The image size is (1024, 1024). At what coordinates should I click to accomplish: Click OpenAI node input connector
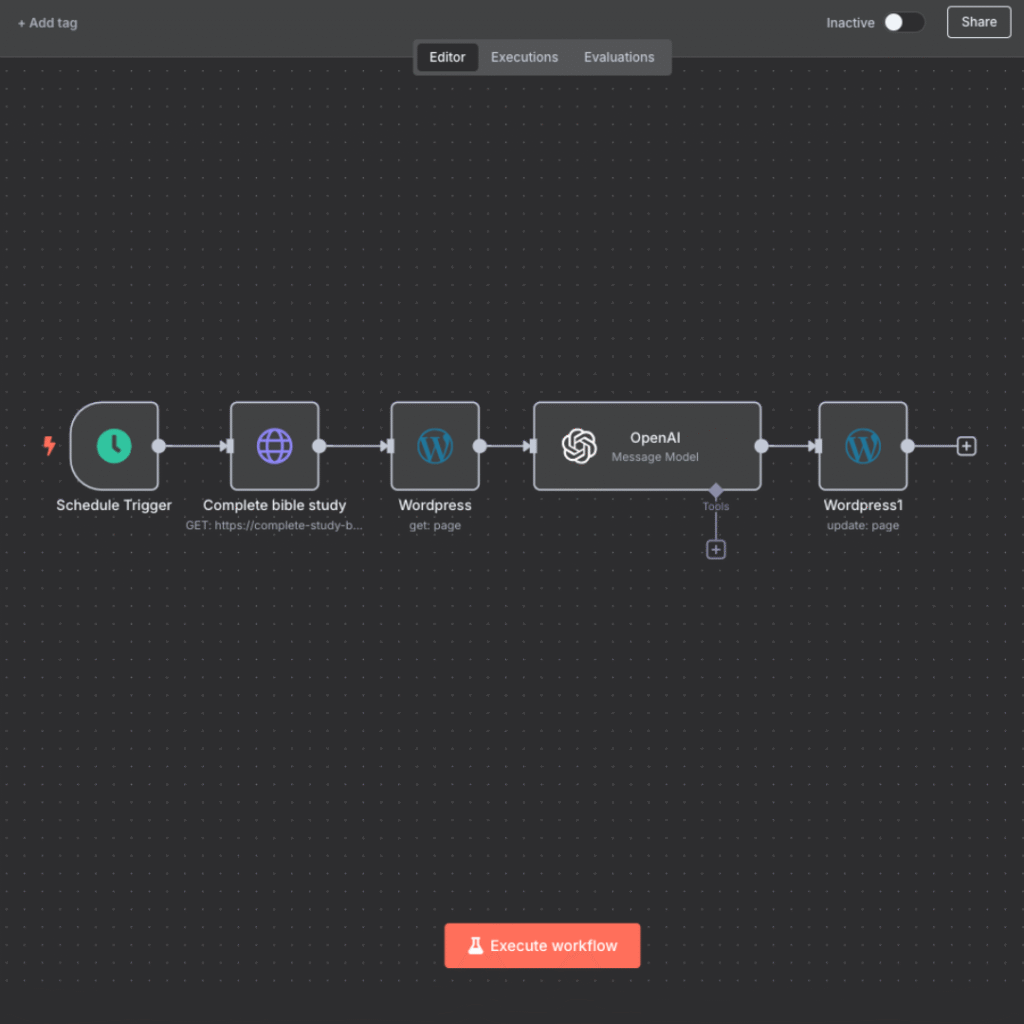532,446
